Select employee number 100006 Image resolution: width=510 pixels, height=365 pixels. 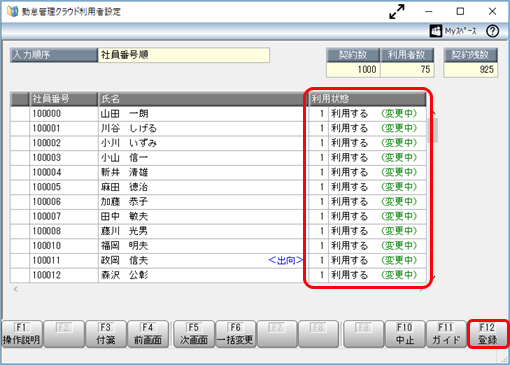[64, 202]
